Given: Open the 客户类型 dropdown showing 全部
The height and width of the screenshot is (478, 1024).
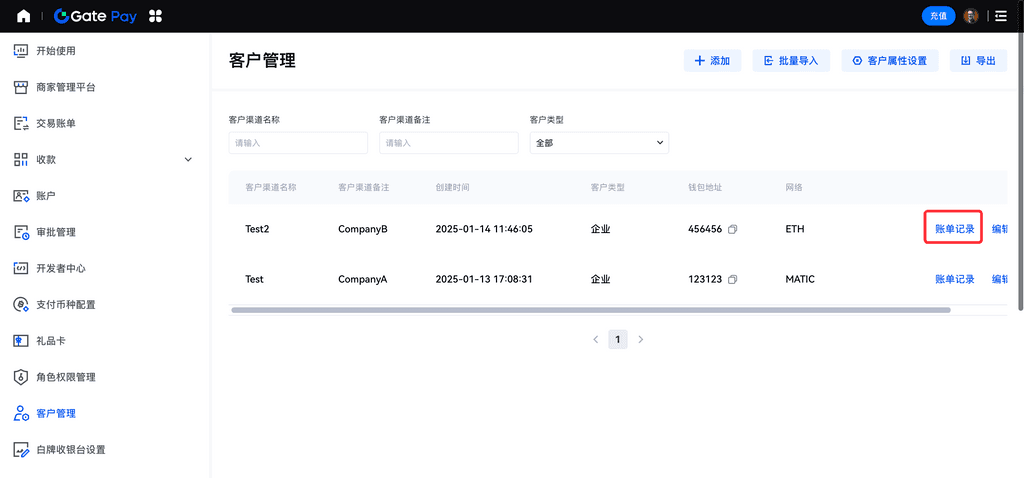Looking at the screenshot, I should pos(599,143).
